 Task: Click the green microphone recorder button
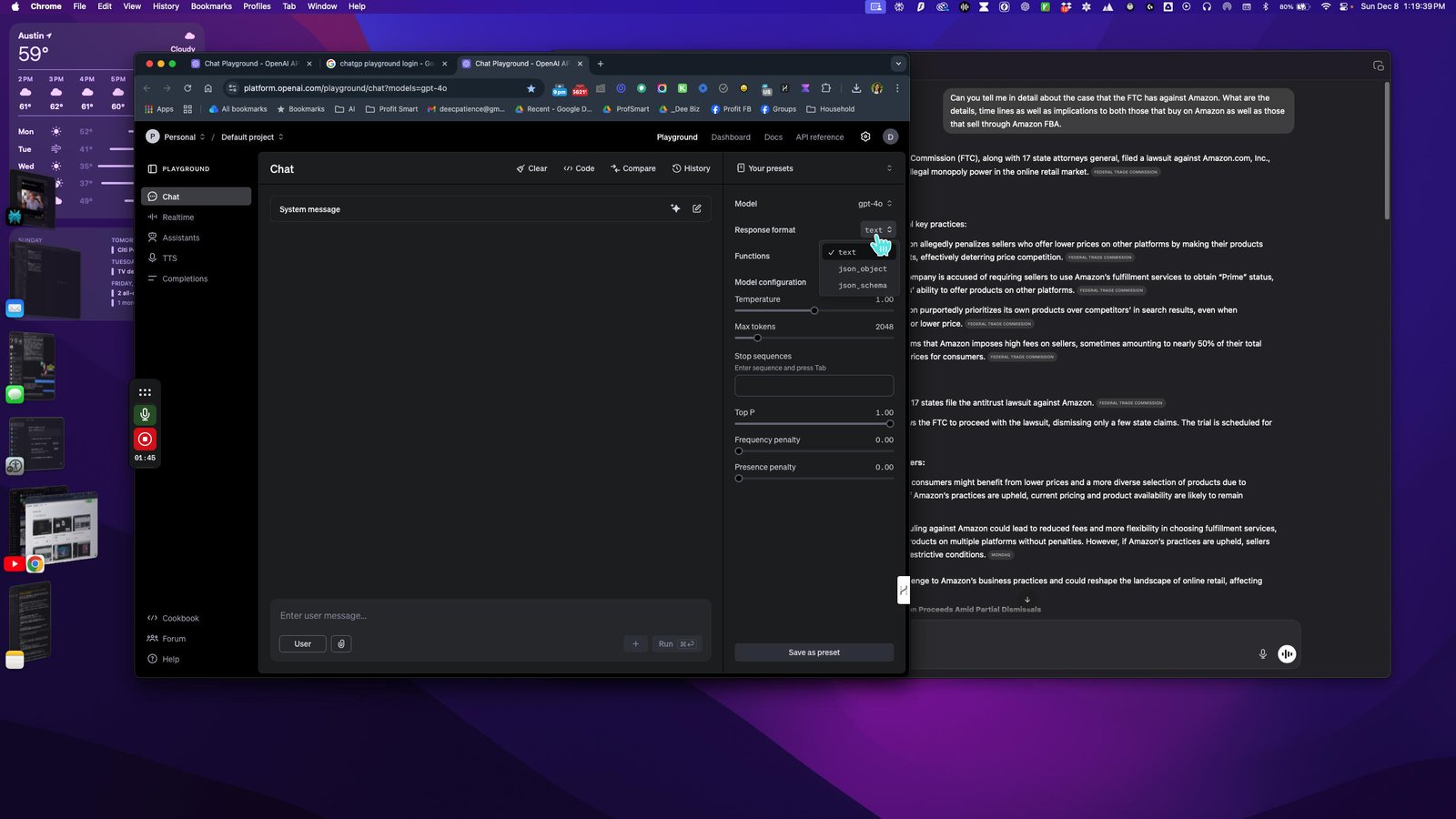tap(145, 414)
